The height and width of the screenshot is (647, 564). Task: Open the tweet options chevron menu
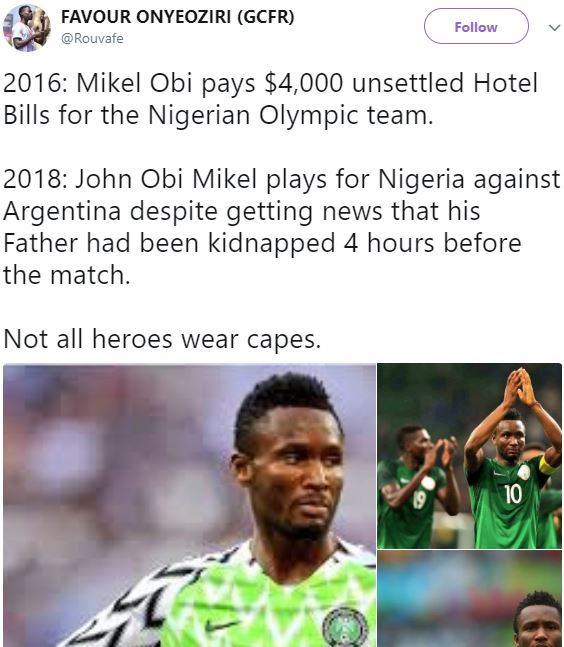554,27
